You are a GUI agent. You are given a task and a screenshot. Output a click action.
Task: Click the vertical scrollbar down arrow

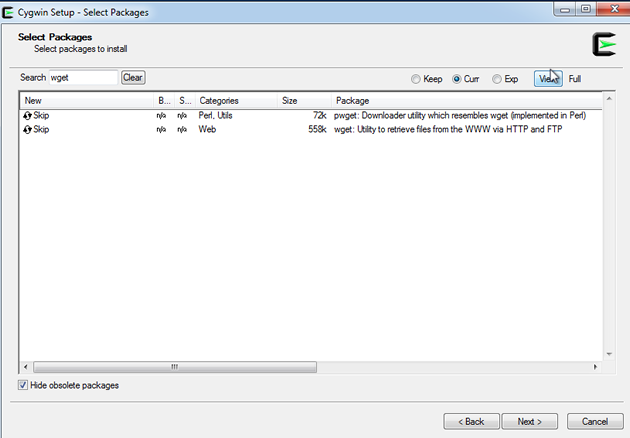pos(609,354)
